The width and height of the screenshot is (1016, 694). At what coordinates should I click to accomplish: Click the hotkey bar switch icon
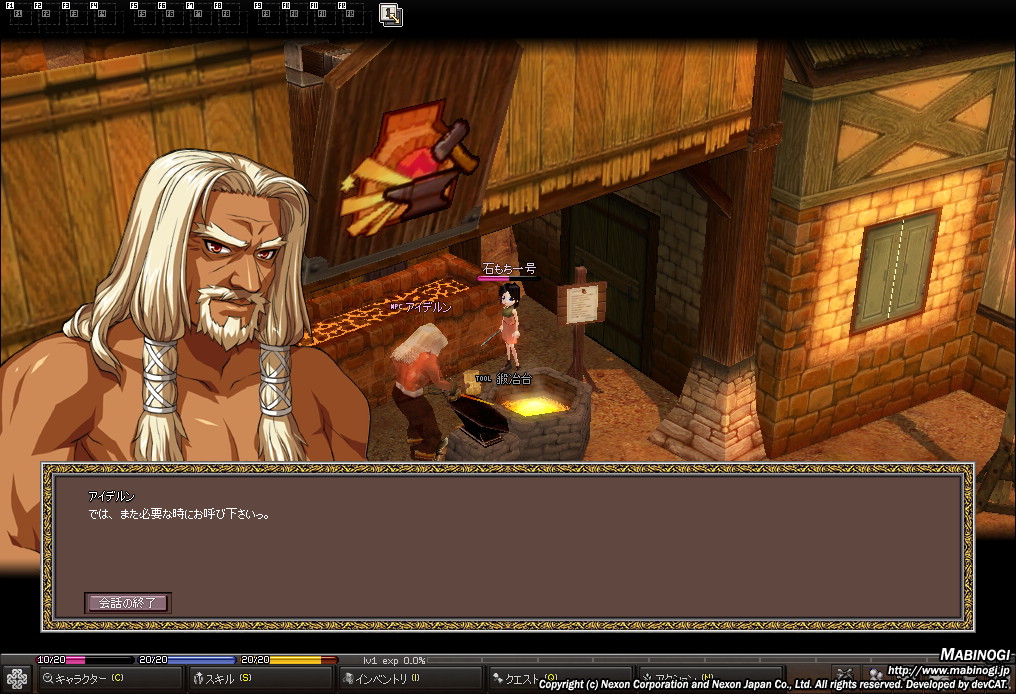(391, 15)
